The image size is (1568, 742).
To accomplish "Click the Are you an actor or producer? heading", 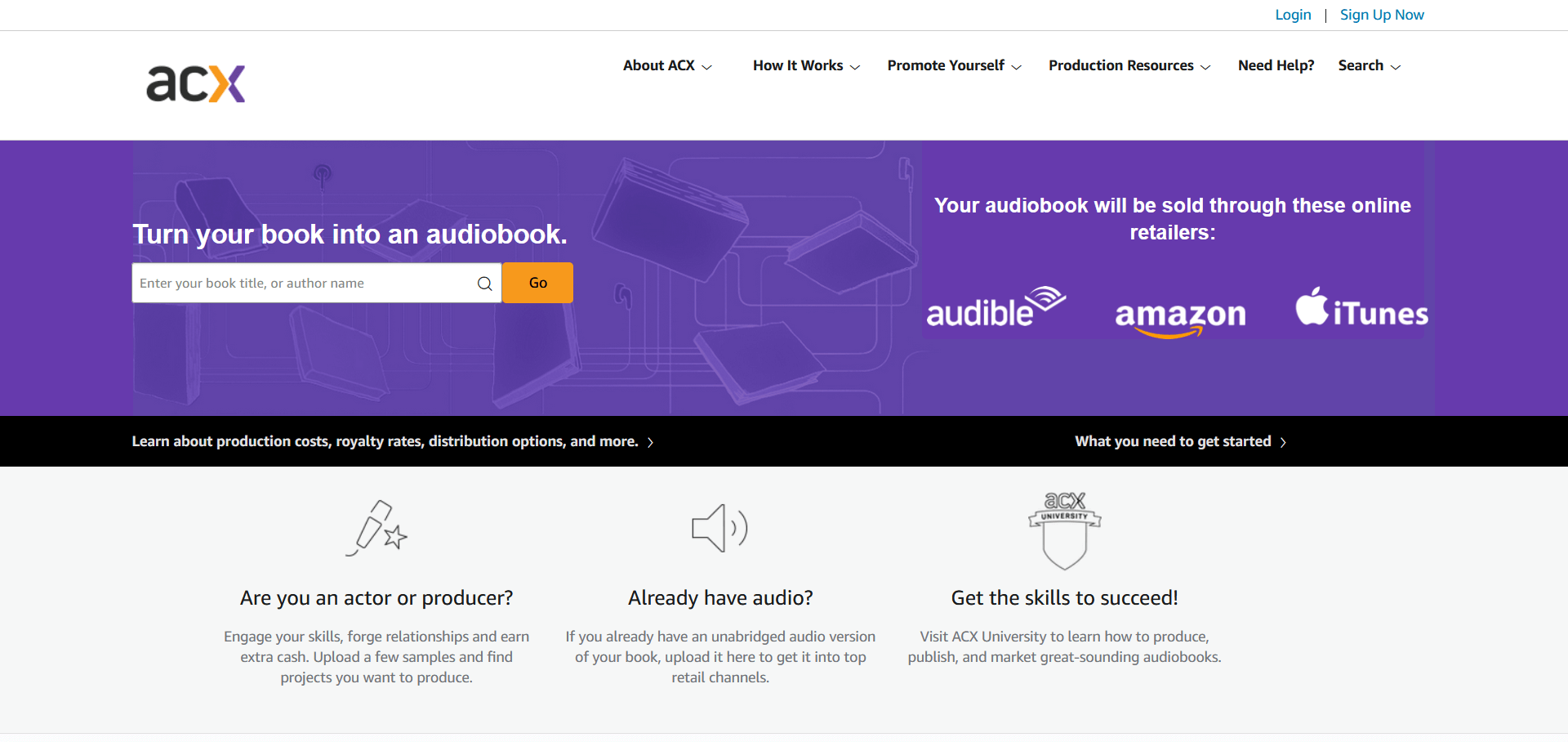I will tap(376, 598).
